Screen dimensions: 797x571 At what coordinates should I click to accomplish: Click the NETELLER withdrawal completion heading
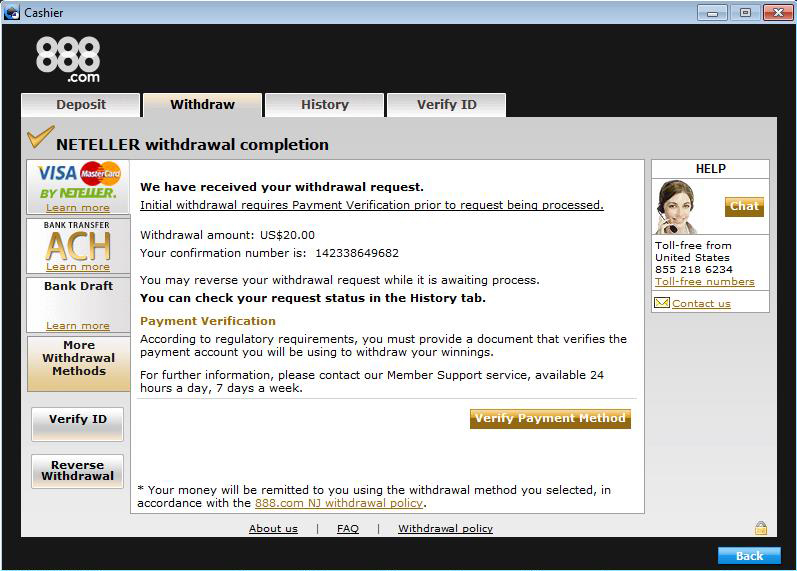192,144
